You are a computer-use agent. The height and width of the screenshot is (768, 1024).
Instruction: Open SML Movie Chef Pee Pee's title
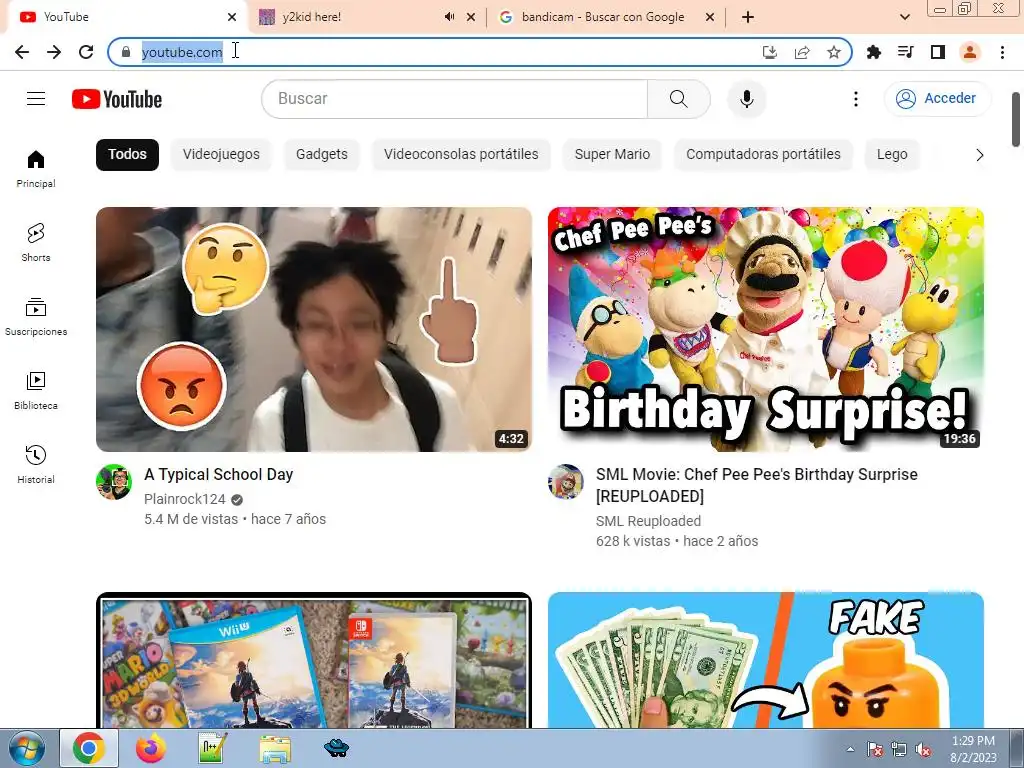757,485
